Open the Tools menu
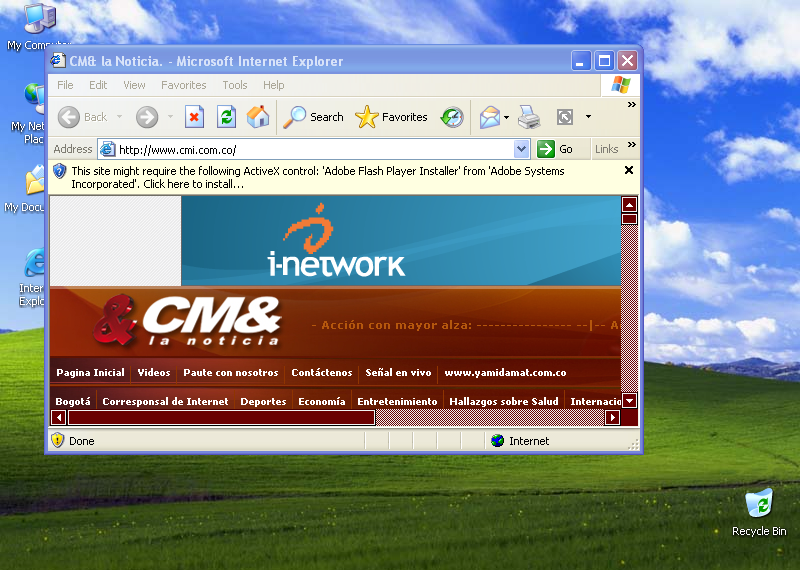 tap(235, 85)
